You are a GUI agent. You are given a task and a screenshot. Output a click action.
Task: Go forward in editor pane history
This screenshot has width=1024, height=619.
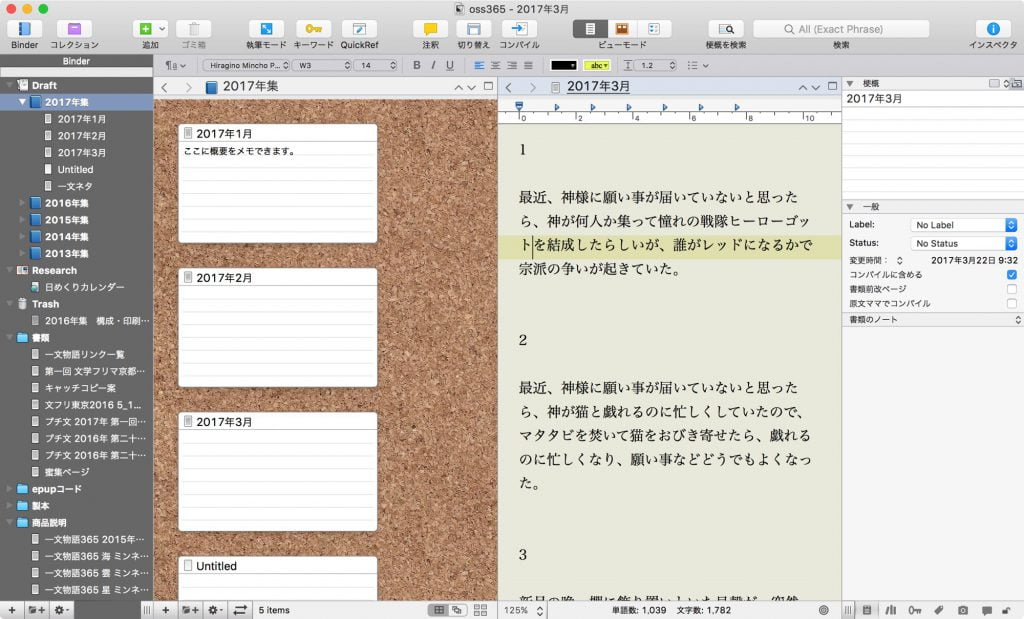(x=532, y=87)
